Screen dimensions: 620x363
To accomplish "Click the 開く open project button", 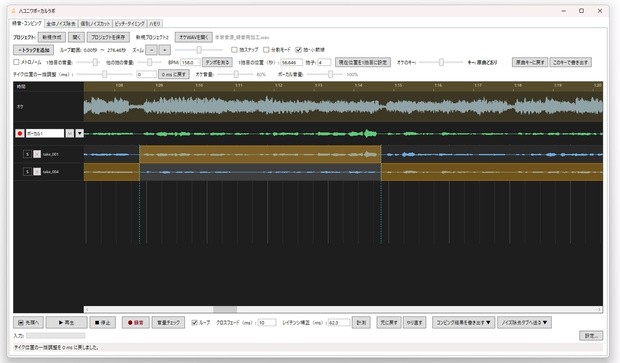I will click(x=76, y=37).
